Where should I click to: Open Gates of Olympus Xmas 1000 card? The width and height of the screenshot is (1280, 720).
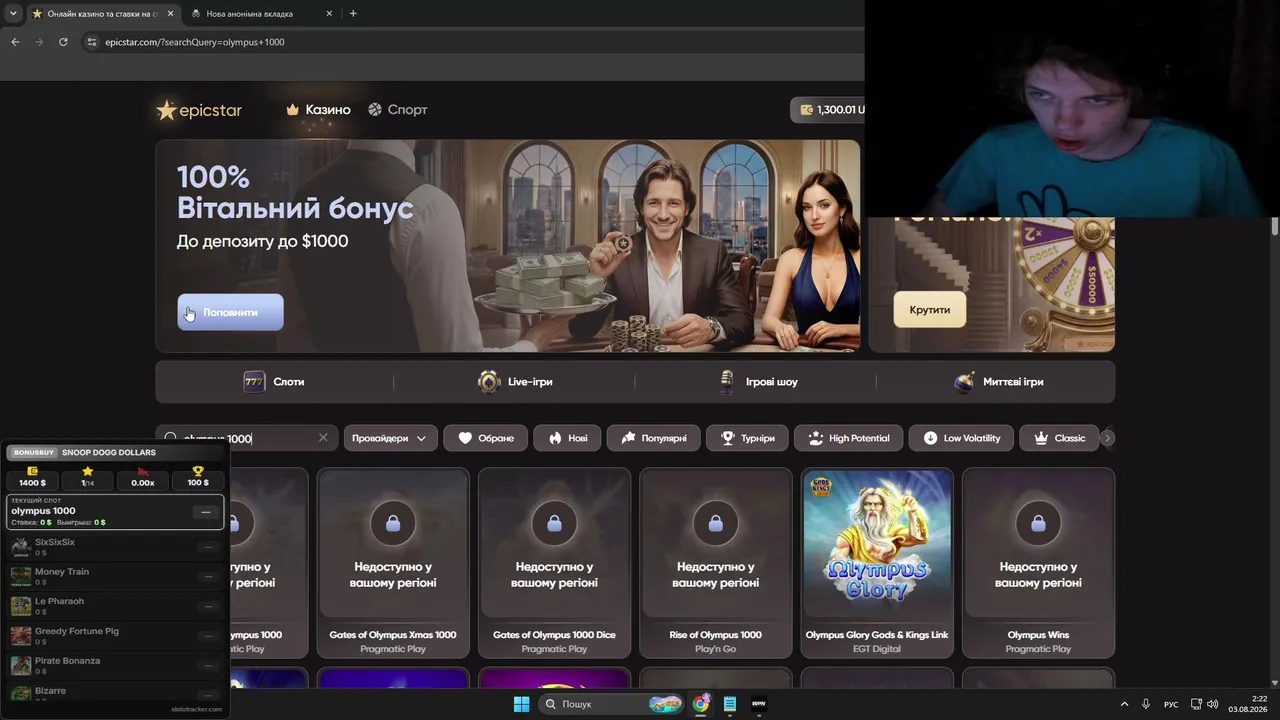click(x=393, y=563)
